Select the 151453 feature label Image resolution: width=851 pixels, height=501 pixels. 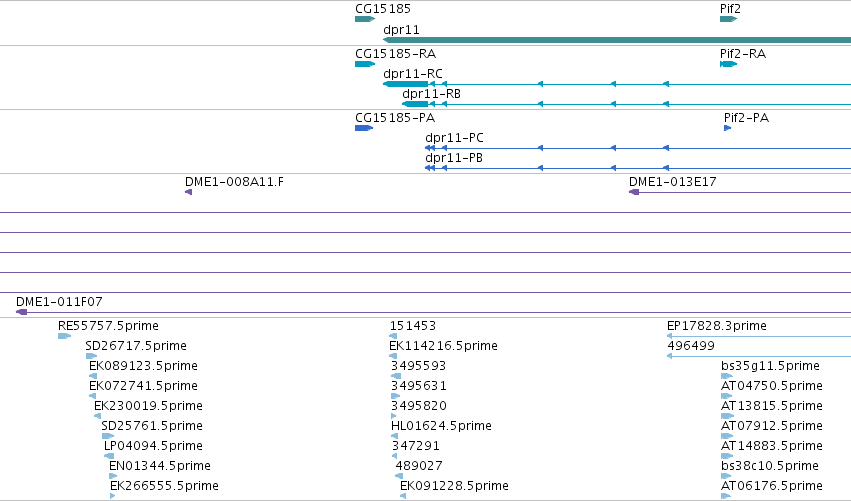[412, 326]
